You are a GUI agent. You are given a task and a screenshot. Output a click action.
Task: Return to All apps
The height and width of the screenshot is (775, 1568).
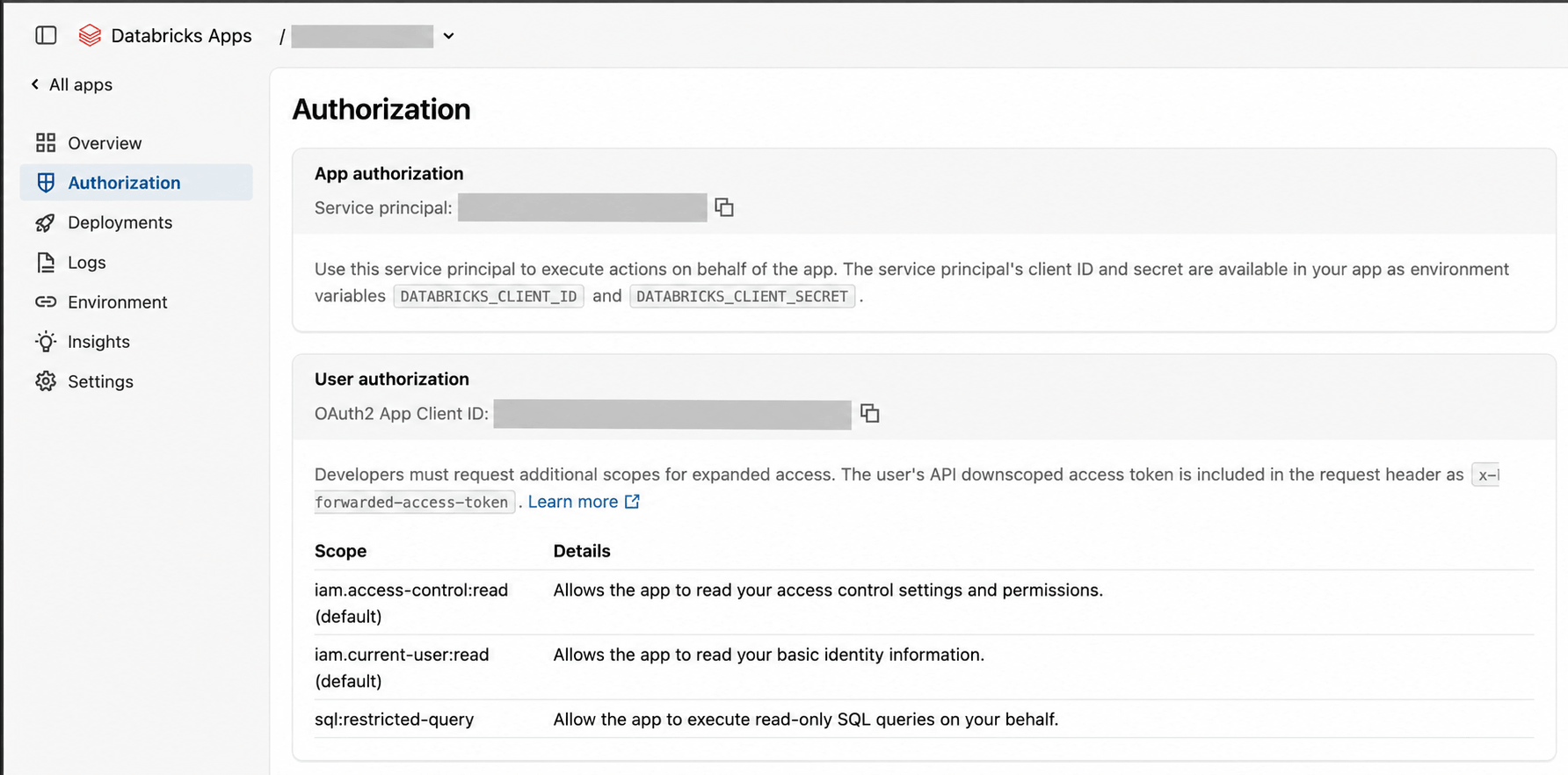[80, 84]
